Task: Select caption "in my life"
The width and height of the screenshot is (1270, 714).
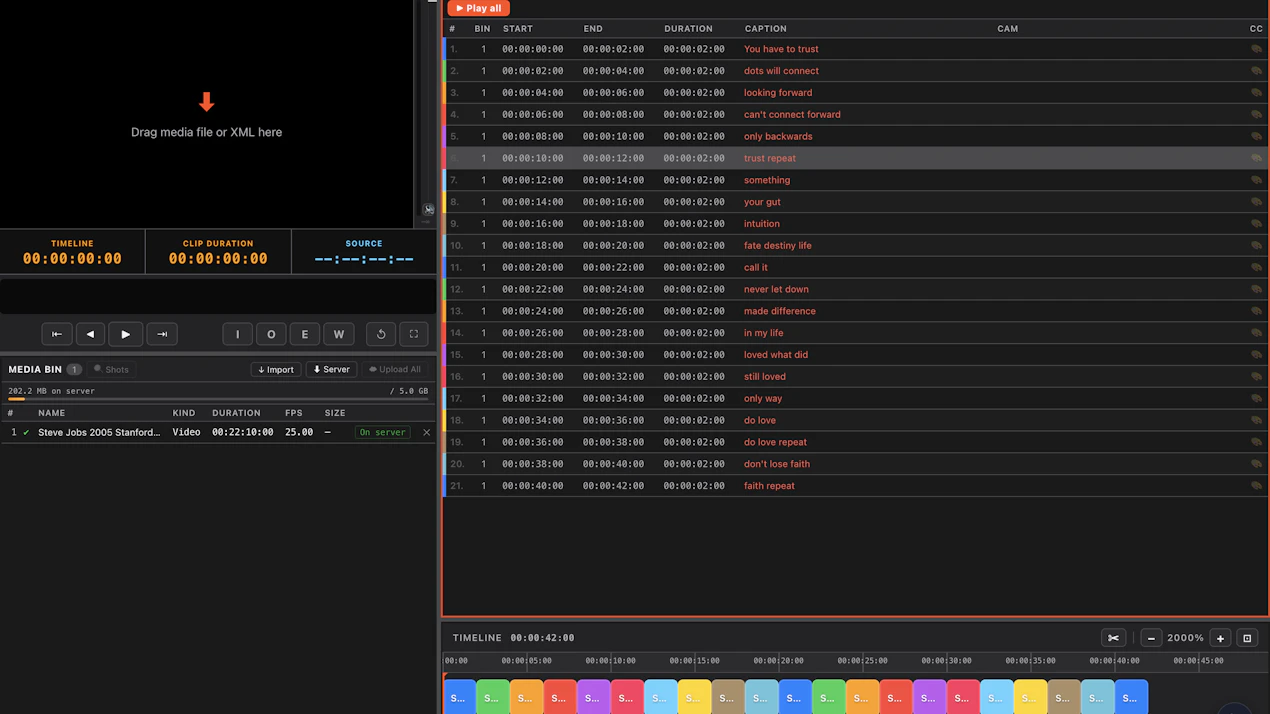Action: (x=763, y=333)
